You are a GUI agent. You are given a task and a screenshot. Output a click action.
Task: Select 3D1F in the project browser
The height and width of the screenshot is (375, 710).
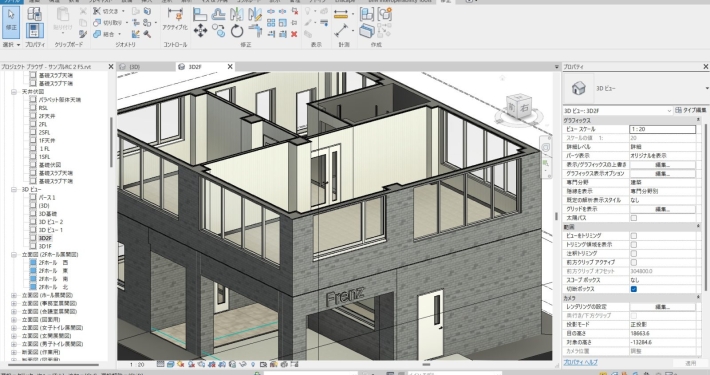tap(45, 246)
